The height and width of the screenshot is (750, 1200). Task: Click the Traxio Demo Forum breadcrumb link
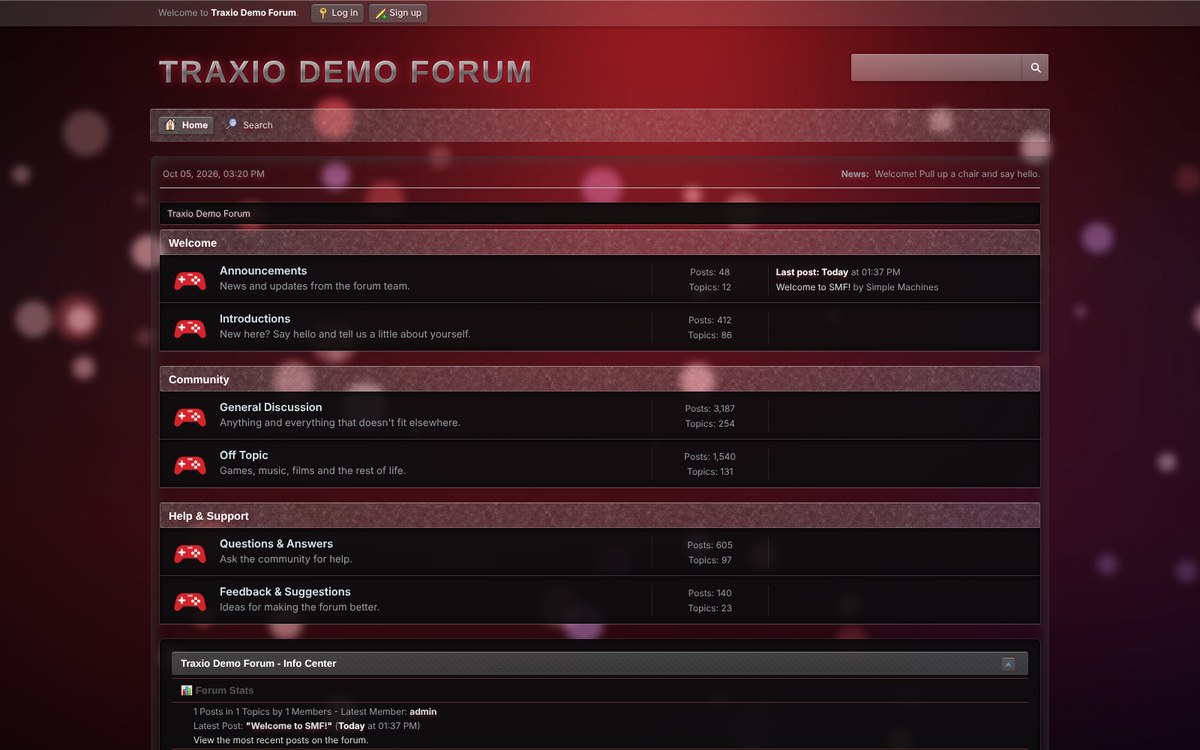click(209, 214)
